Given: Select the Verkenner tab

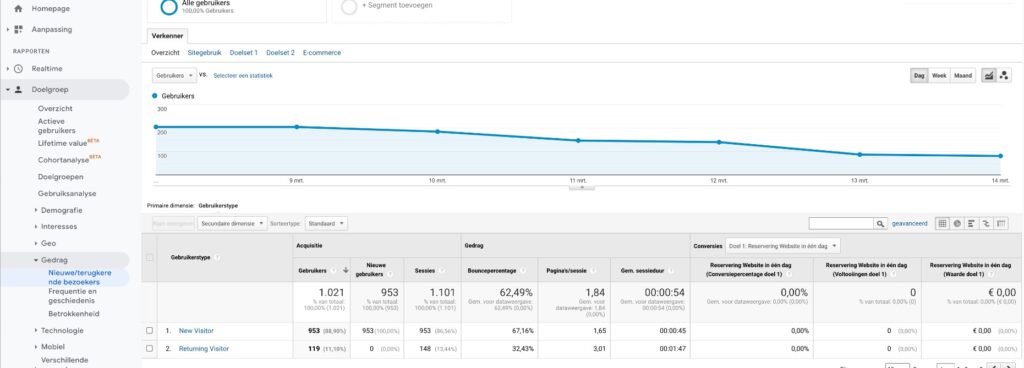Looking at the screenshot, I should click(168, 36).
